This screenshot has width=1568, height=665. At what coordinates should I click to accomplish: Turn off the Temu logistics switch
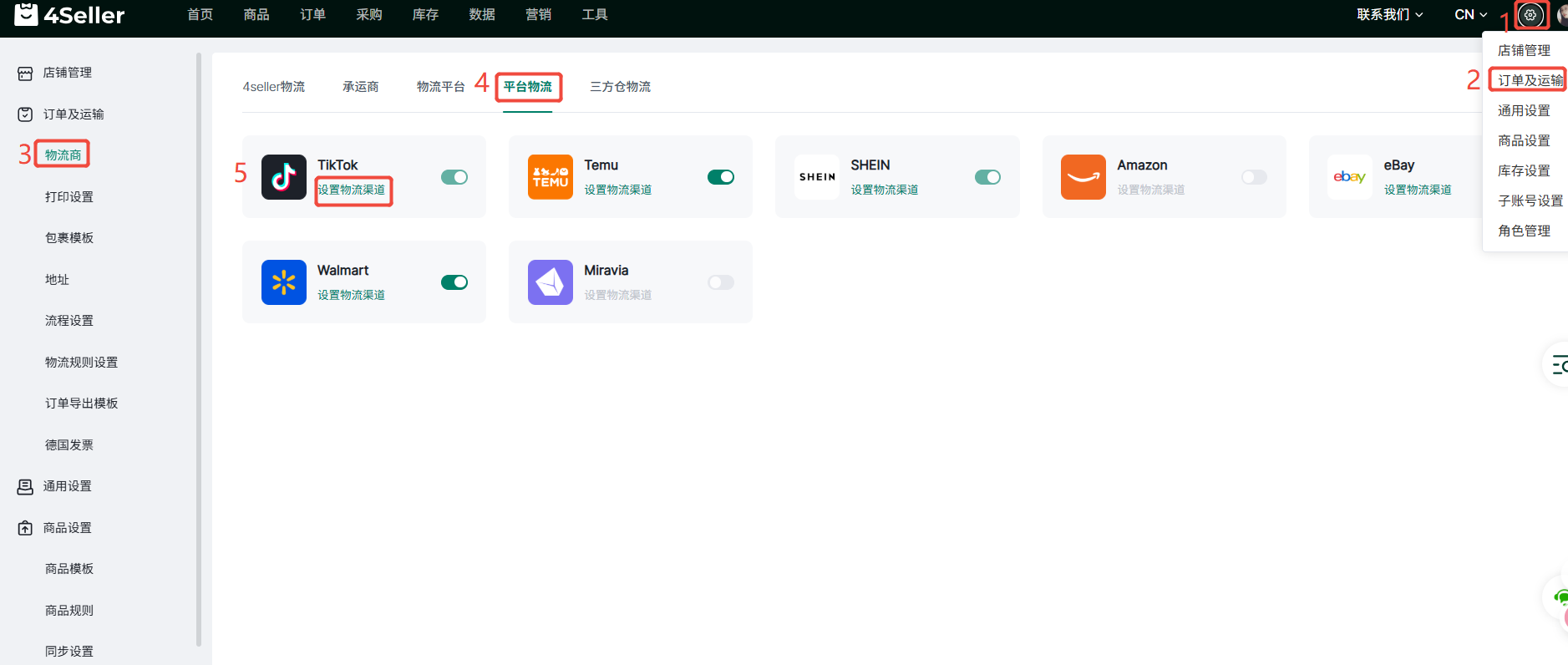point(721,177)
